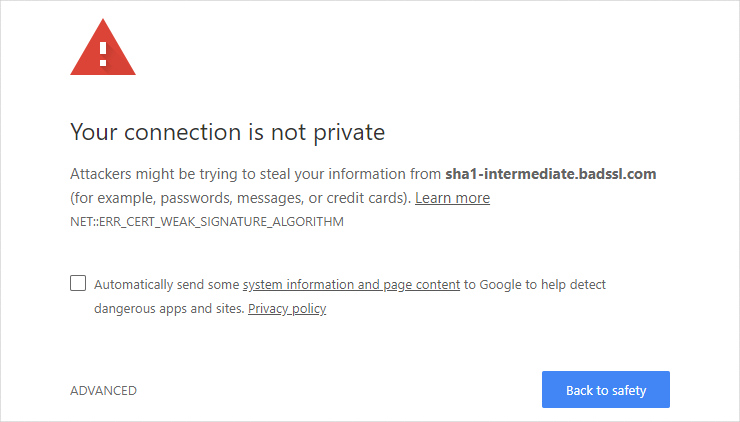Viewport: 740px width, 422px height.
Task: Click the 'dangerous apps and sites.' text
Action: 169,309
